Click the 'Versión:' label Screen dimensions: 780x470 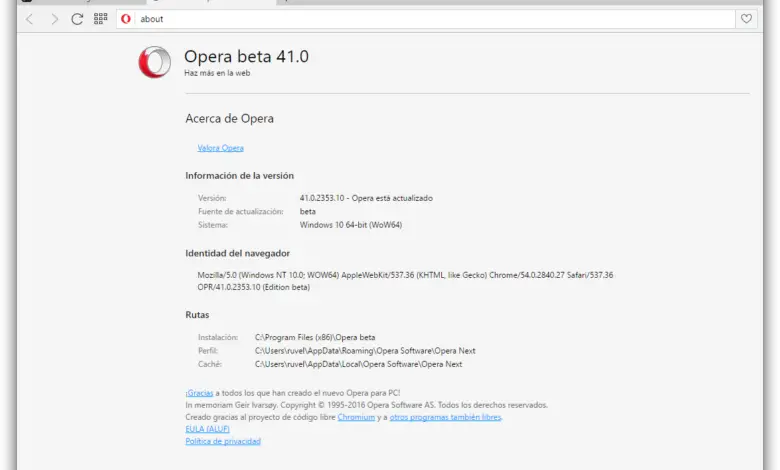tap(212, 198)
